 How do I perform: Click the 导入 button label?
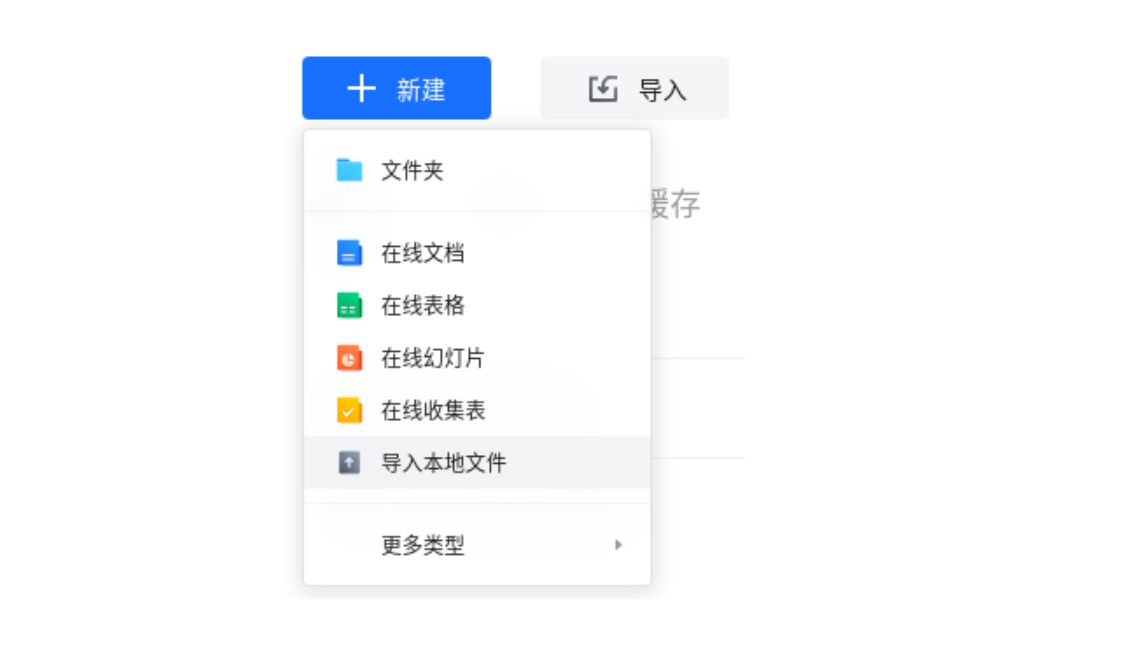(x=662, y=90)
